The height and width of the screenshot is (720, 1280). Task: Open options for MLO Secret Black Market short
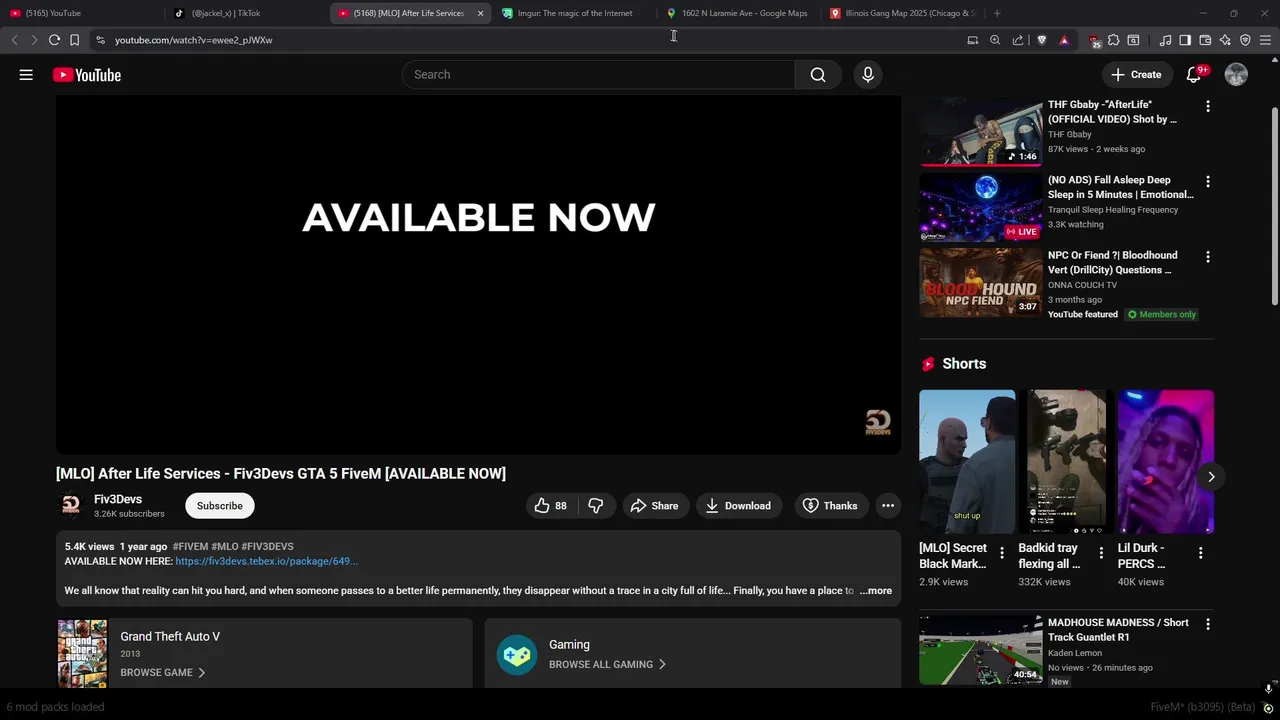pyautogui.click(x=1002, y=552)
